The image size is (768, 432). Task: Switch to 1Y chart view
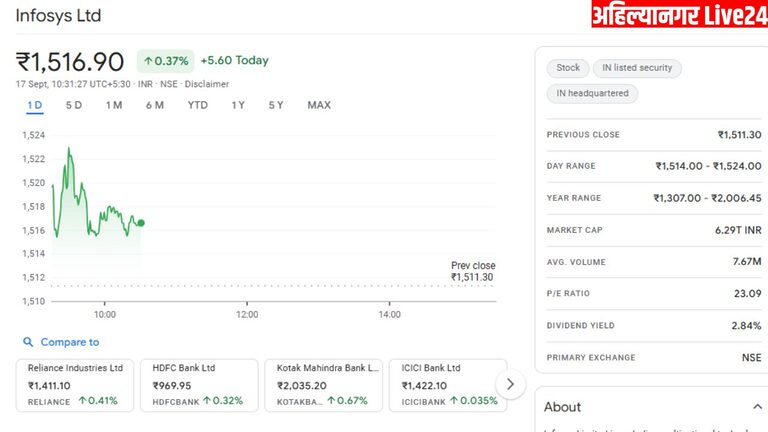tap(238, 105)
